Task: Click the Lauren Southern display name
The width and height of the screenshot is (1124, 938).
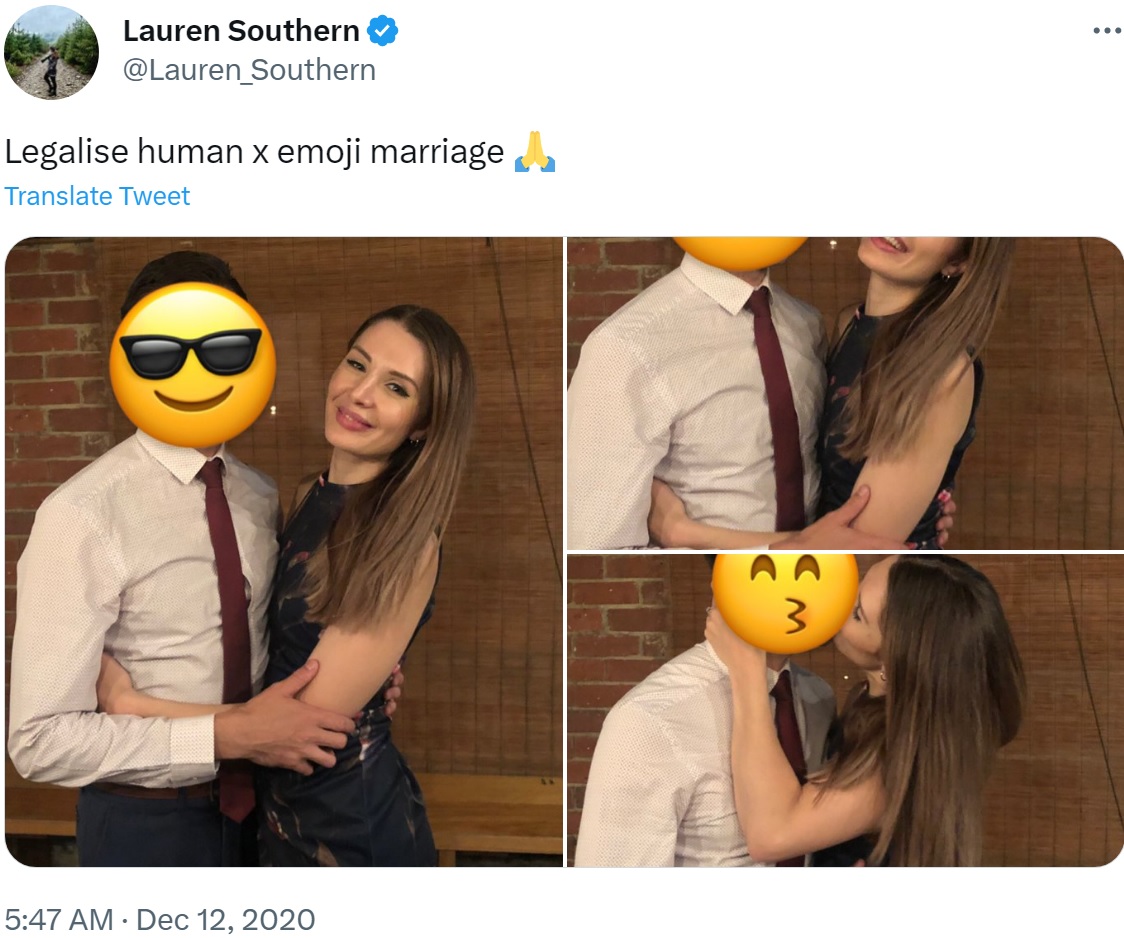Action: pyautogui.click(x=241, y=31)
